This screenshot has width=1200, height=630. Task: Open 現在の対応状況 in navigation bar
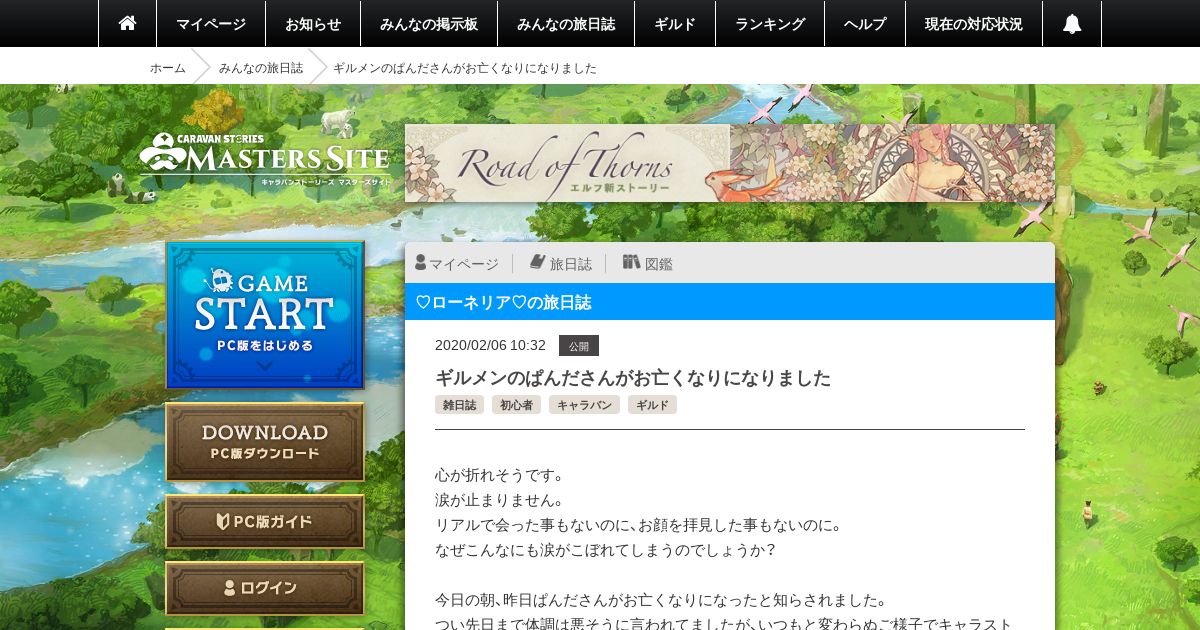pyautogui.click(x=974, y=24)
